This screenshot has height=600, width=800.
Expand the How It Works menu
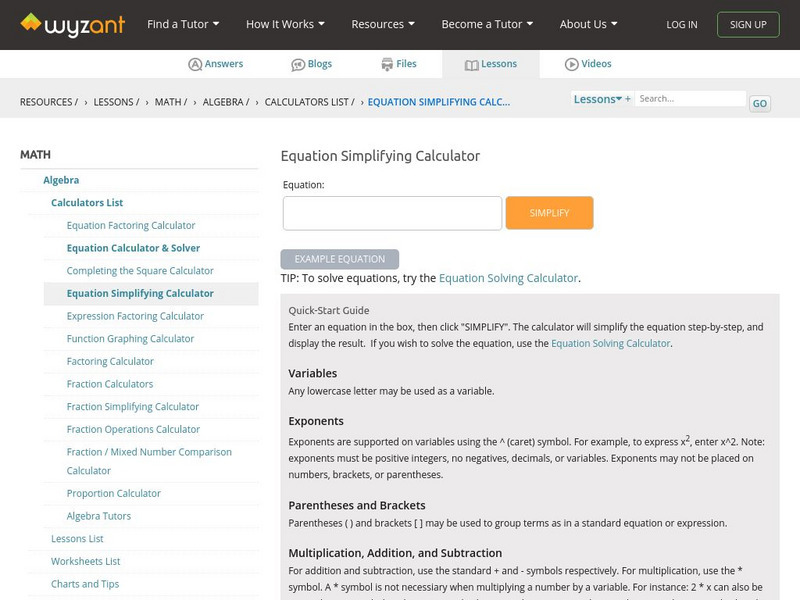coord(286,24)
